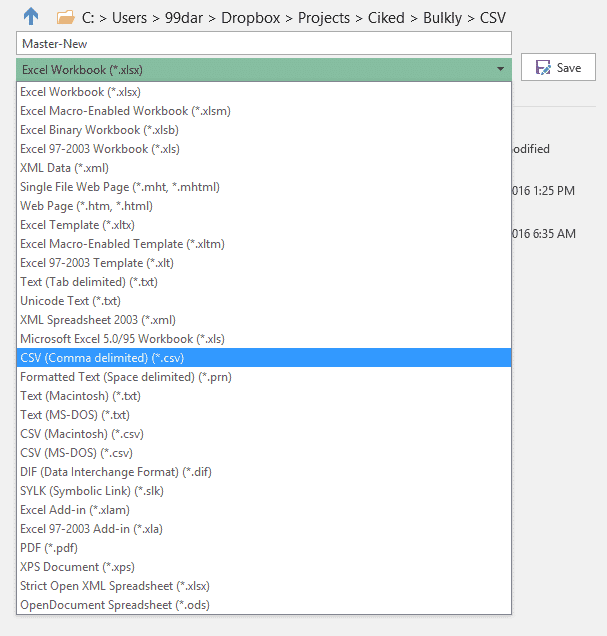Select Excel Template (*.xltx)
This screenshot has height=636, width=607.
tap(264, 225)
